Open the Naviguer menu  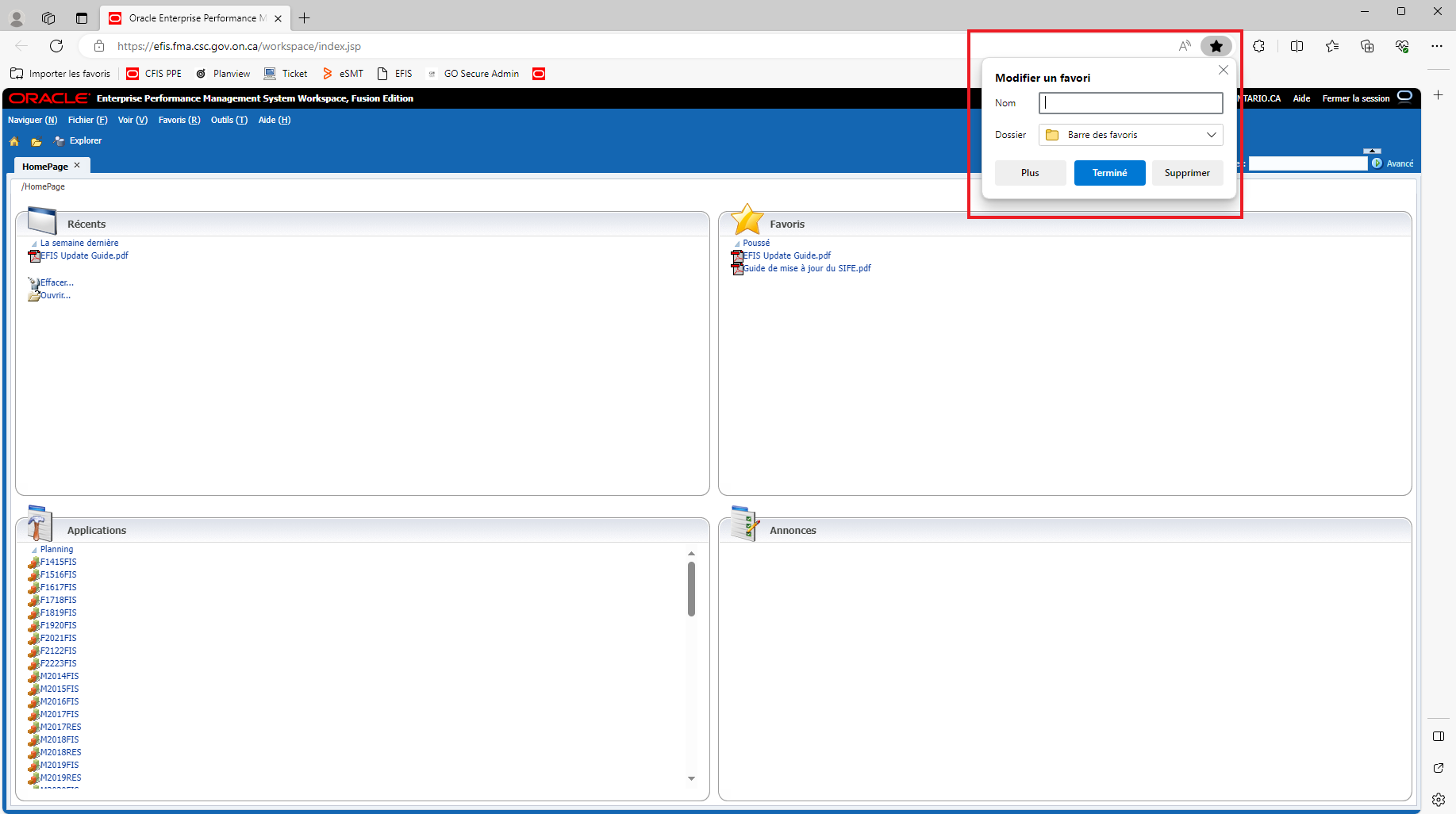[33, 120]
